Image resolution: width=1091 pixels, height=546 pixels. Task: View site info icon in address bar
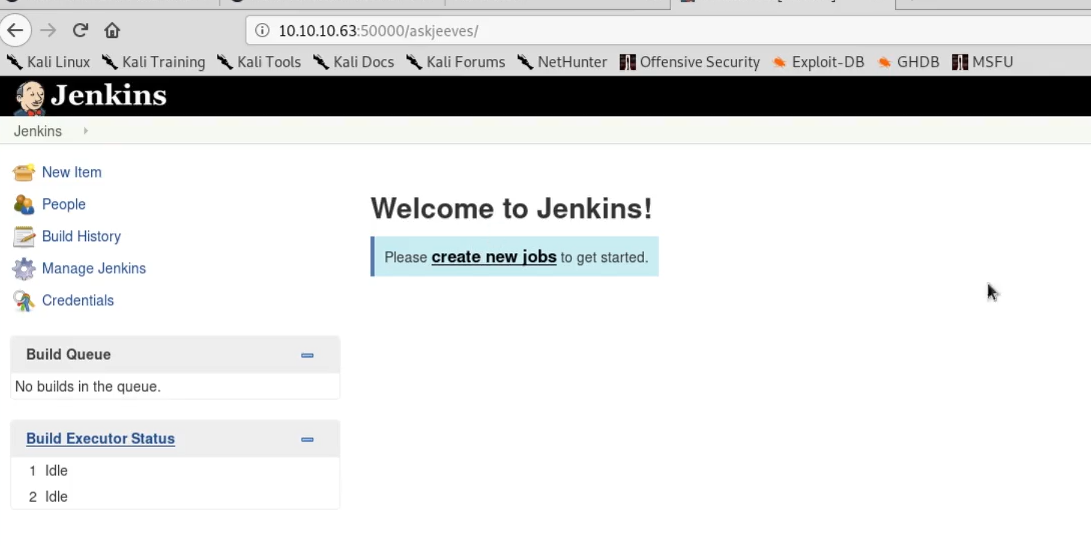(x=262, y=31)
